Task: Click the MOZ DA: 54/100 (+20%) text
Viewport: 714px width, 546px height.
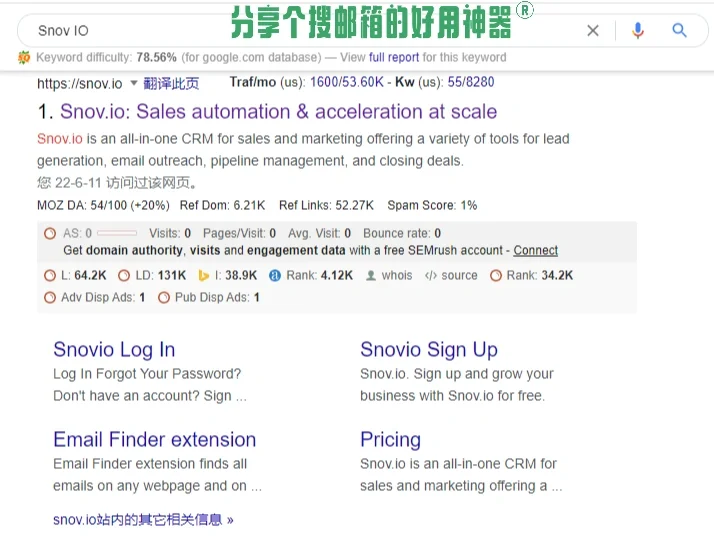Action: [103, 205]
